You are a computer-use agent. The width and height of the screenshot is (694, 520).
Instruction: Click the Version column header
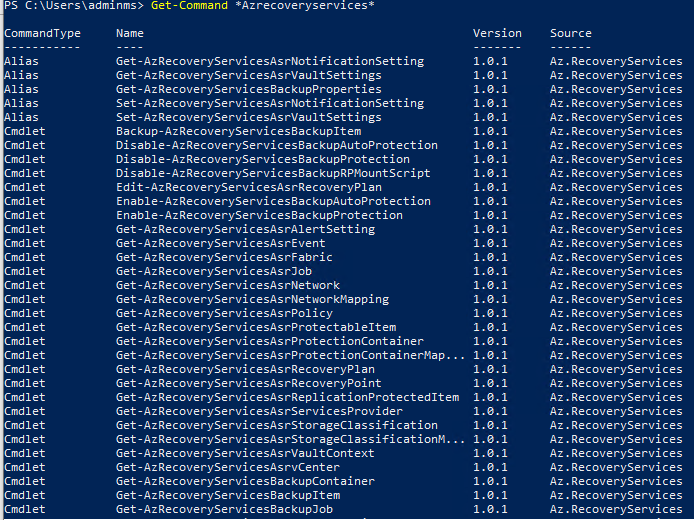[x=497, y=34]
